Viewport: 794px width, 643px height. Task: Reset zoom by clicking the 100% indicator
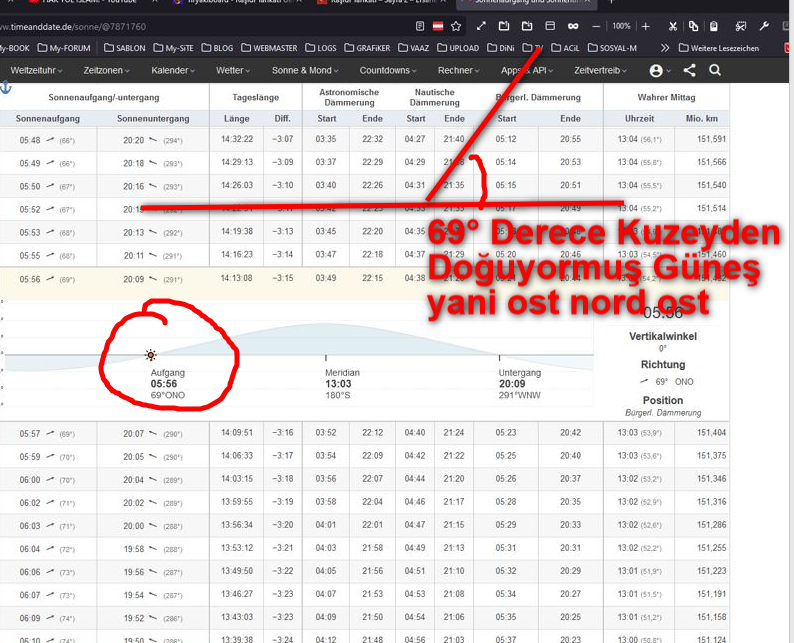[621, 26]
